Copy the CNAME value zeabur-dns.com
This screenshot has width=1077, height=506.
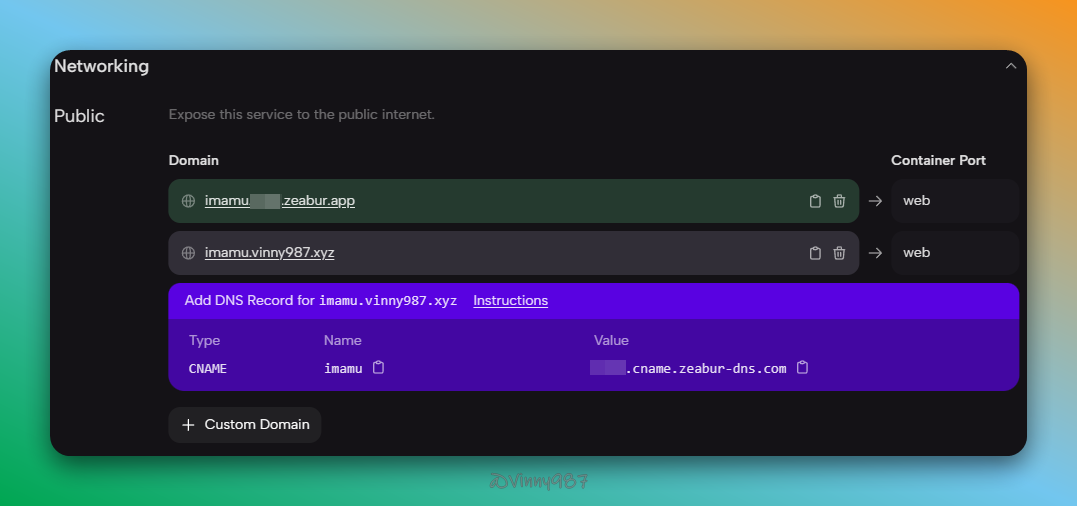coord(802,368)
